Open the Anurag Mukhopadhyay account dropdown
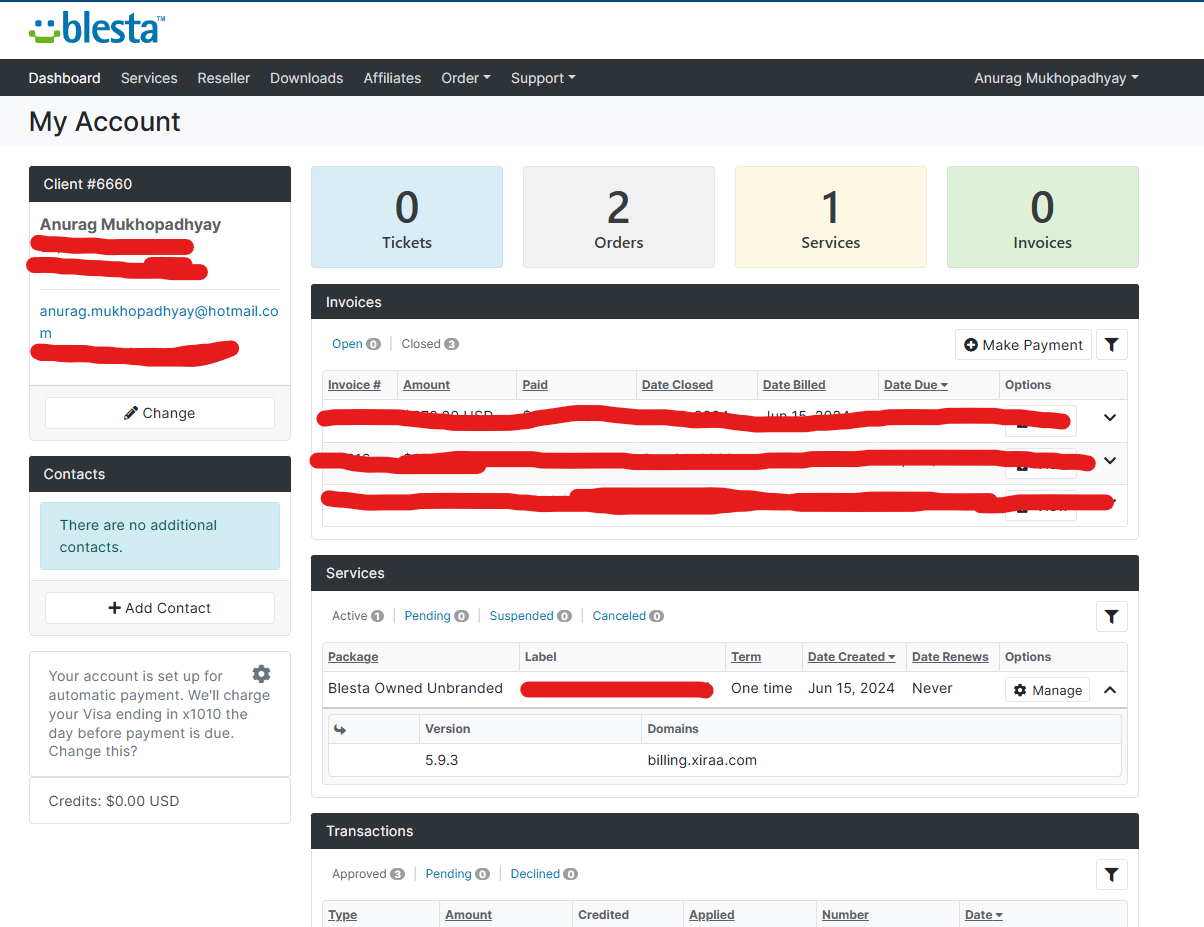Image resolution: width=1204 pixels, height=927 pixels. (x=1056, y=78)
